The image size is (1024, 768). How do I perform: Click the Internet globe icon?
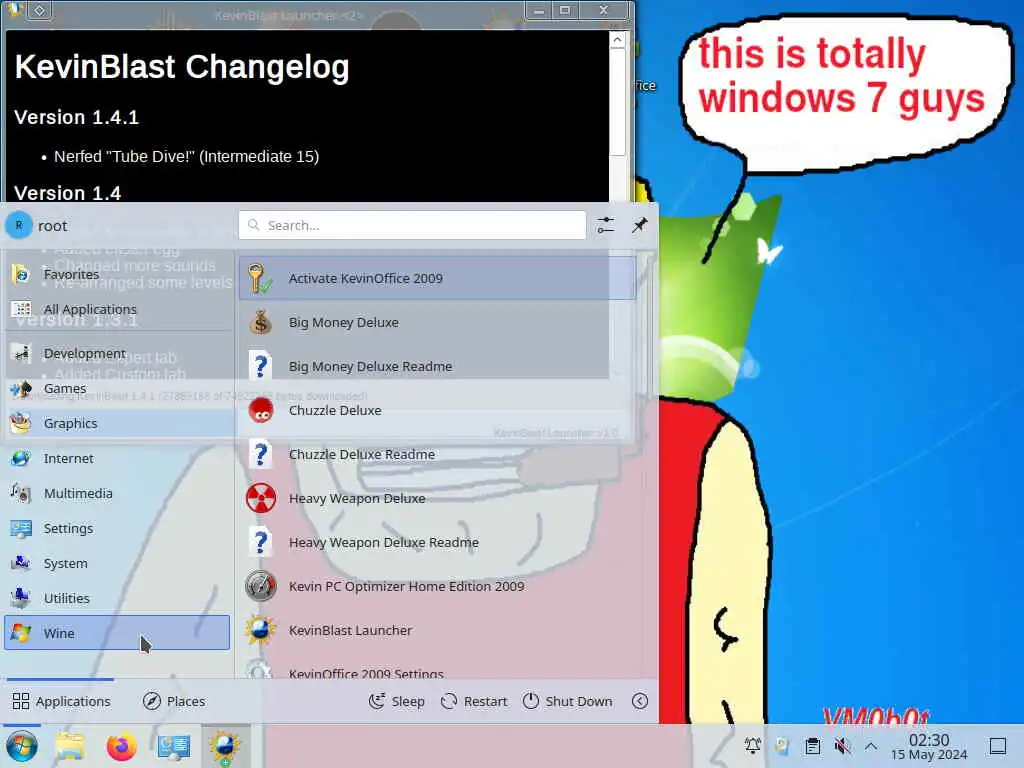21,458
